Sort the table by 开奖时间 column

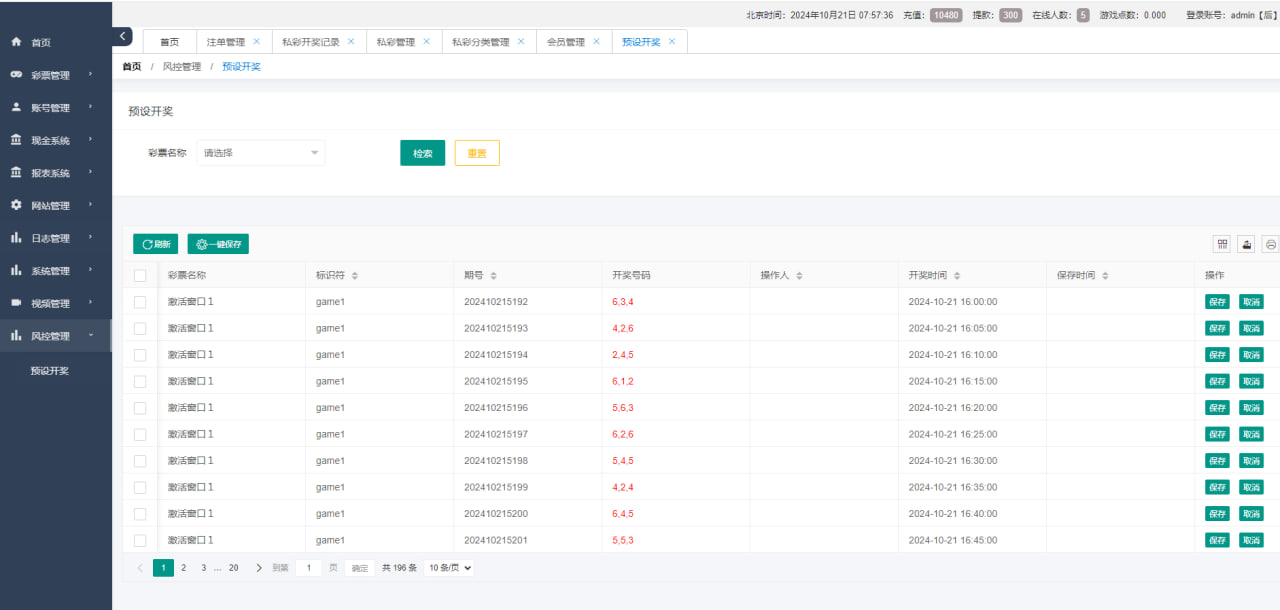pos(957,276)
